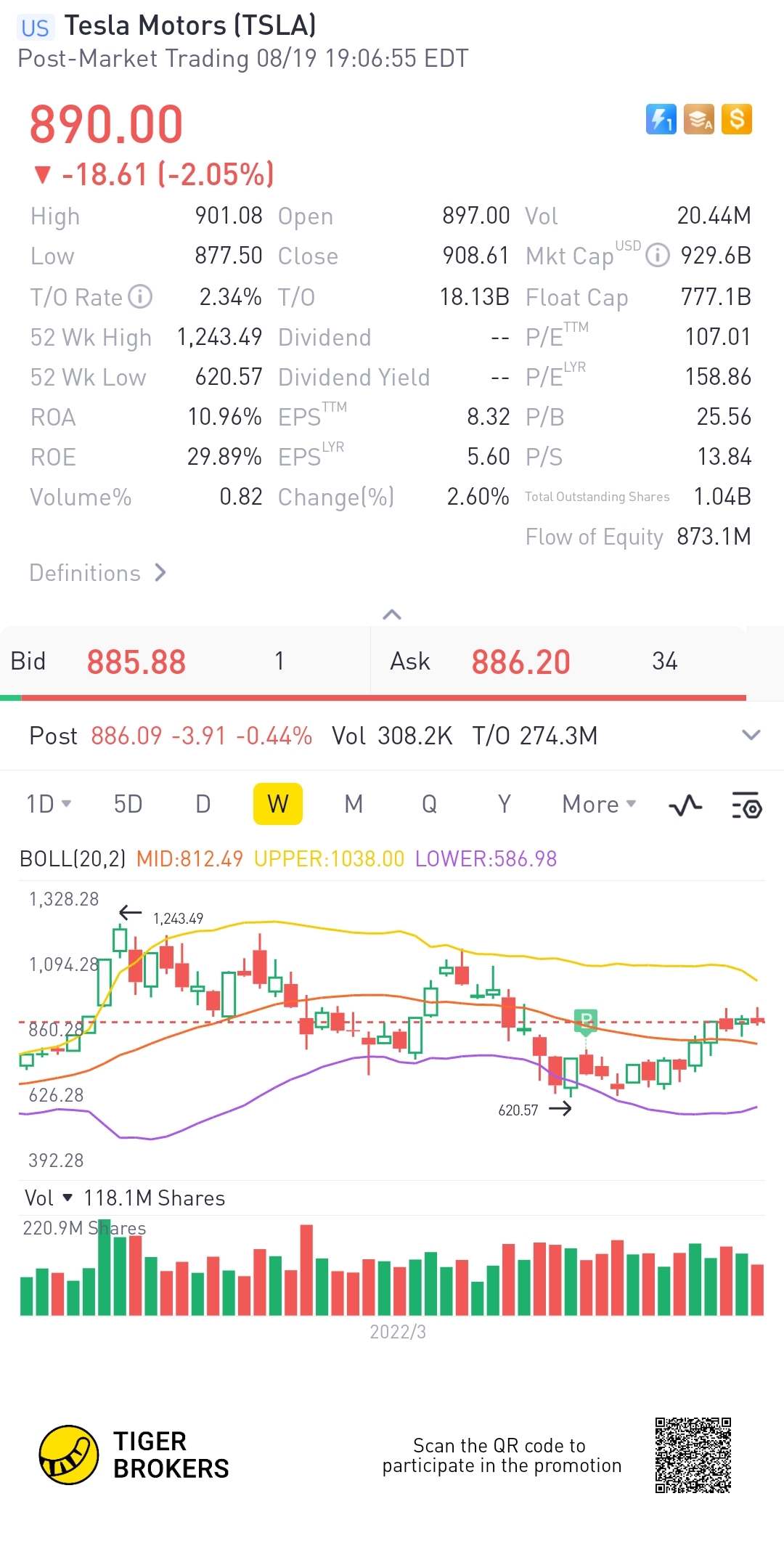Tap the Post price 886.09
The image size is (784, 1565).
126,736
